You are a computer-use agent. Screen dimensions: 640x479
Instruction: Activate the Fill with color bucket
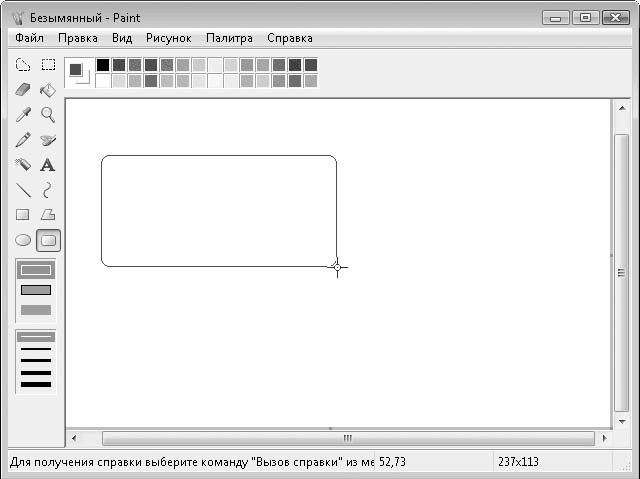click(48, 90)
